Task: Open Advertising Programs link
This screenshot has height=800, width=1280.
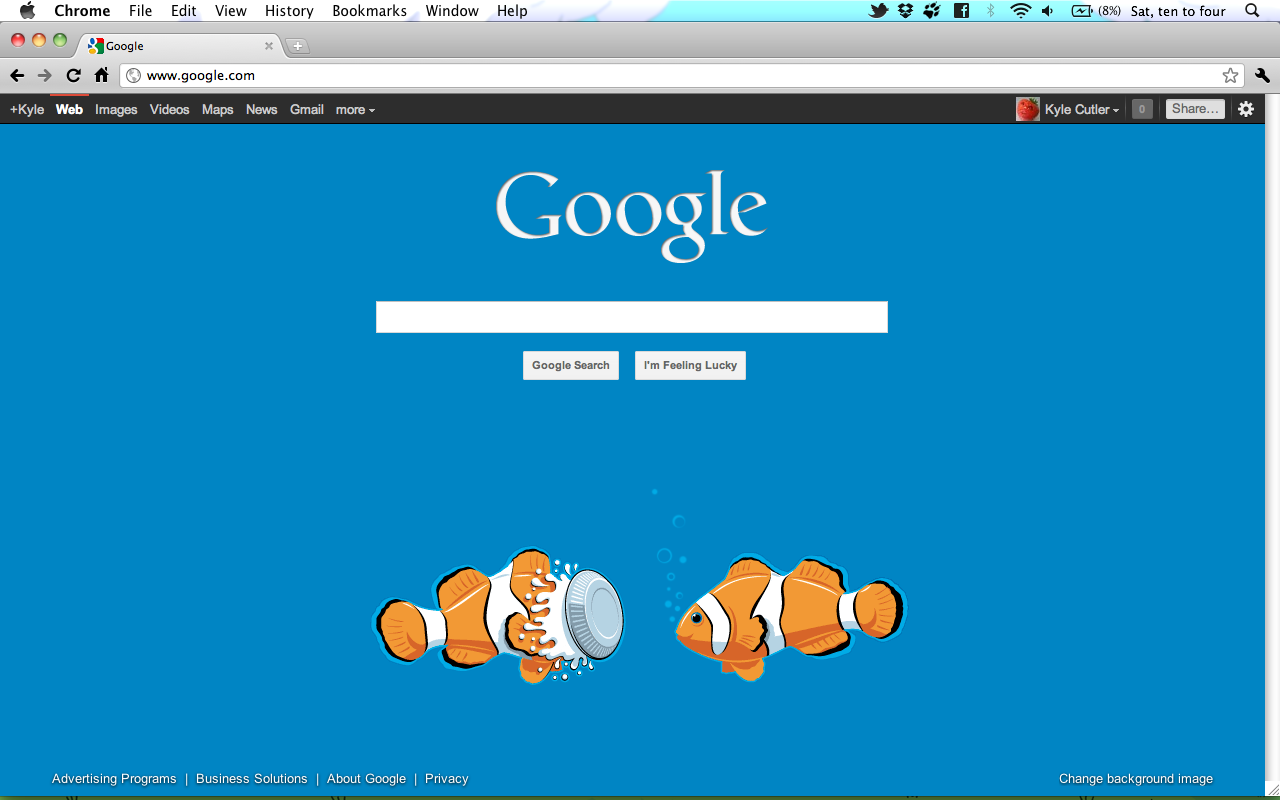Action: [114, 779]
